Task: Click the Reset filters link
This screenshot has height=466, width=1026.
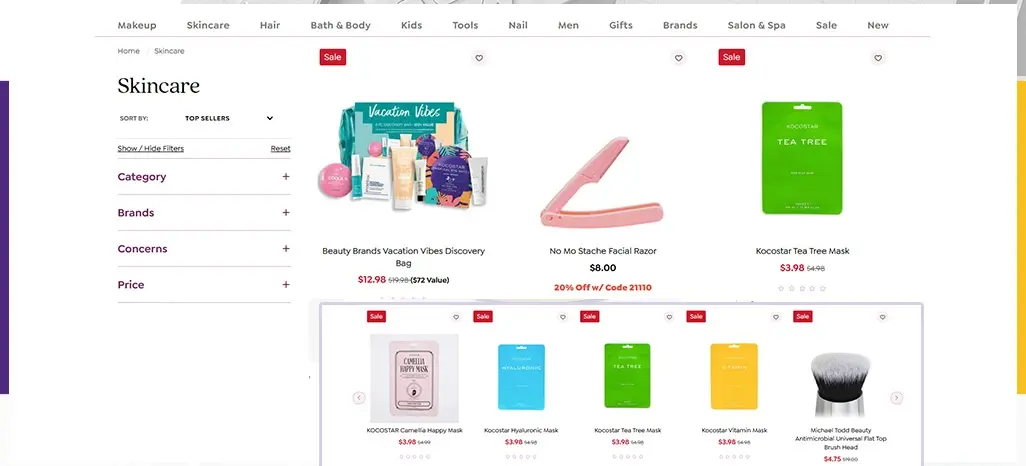Action: tap(281, 149)
